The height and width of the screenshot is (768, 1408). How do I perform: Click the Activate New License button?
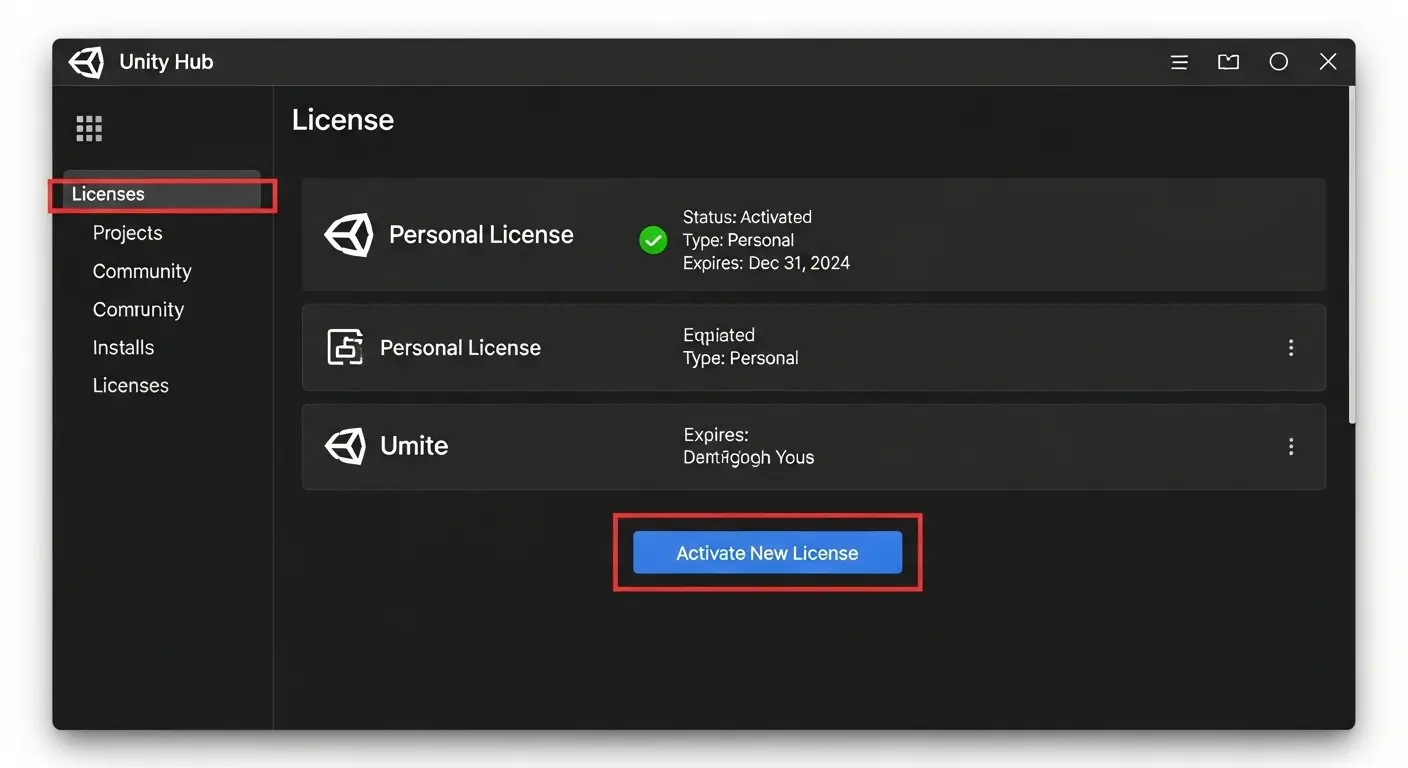(x=767, y=552)
